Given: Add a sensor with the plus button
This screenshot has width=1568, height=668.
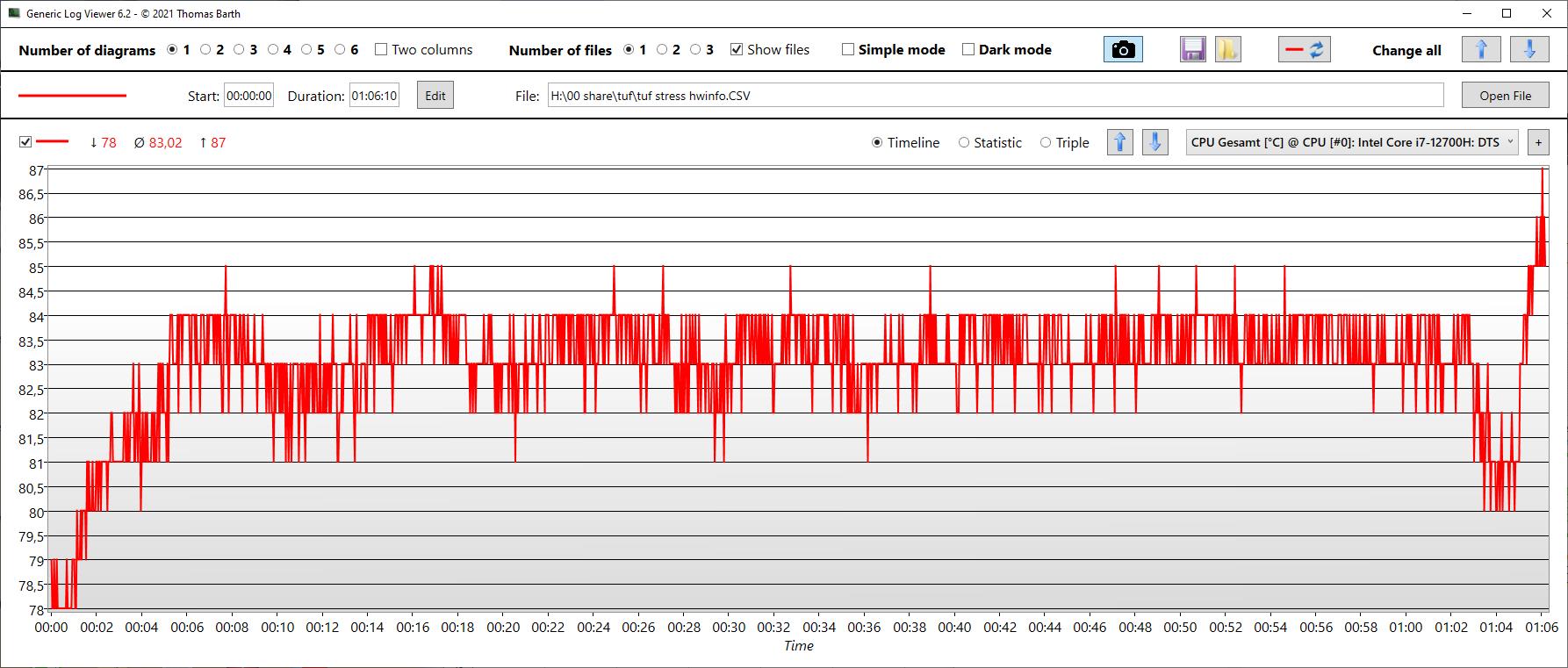Looking at the screenshot, I should pos(1538,142).
